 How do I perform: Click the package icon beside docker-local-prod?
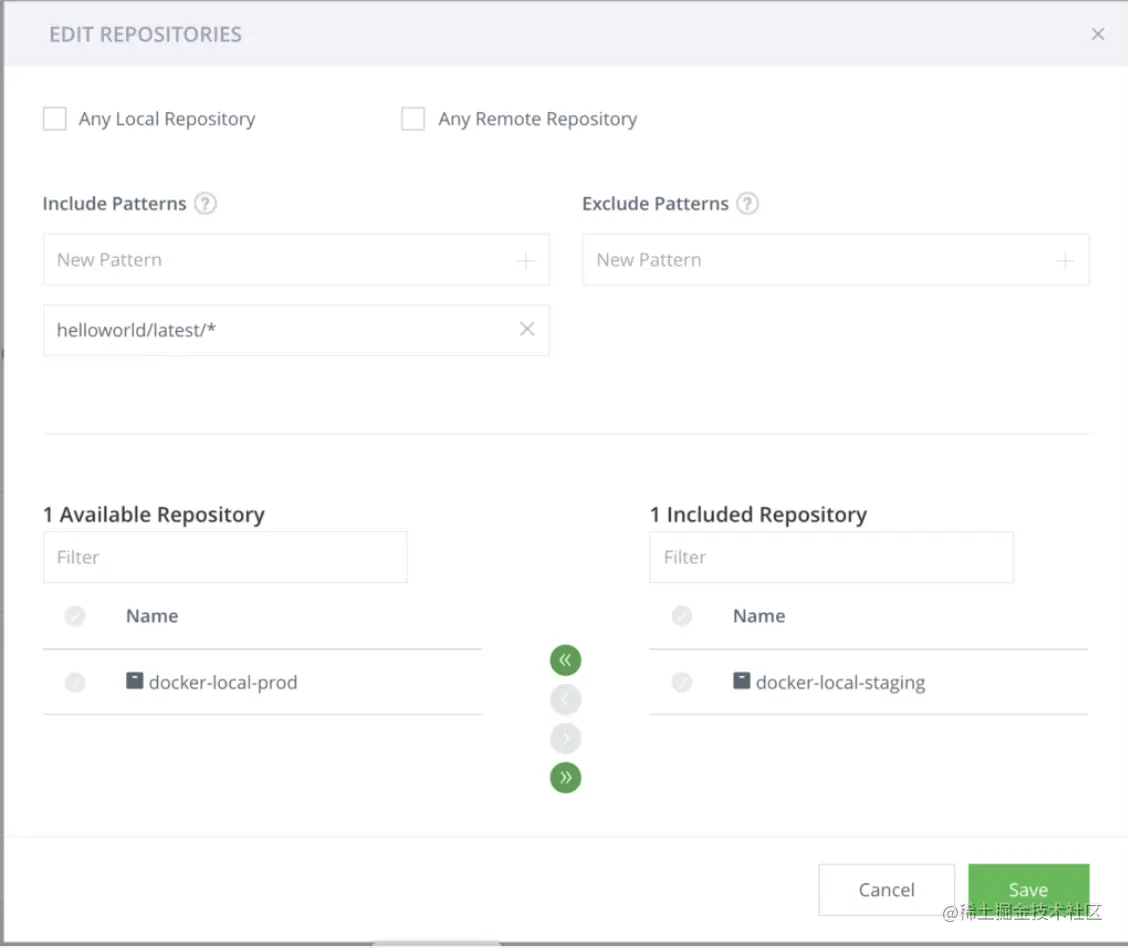135,681
